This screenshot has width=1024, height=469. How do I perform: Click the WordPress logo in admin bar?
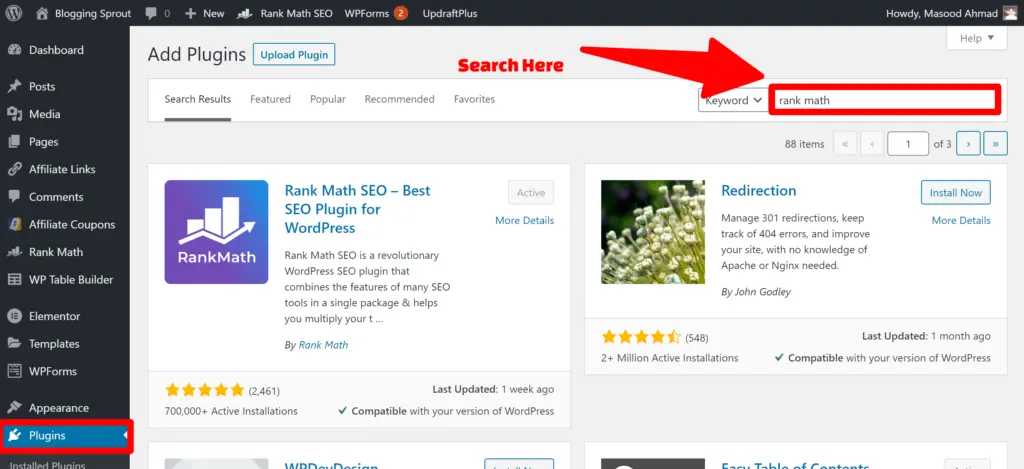pos(14,13)
